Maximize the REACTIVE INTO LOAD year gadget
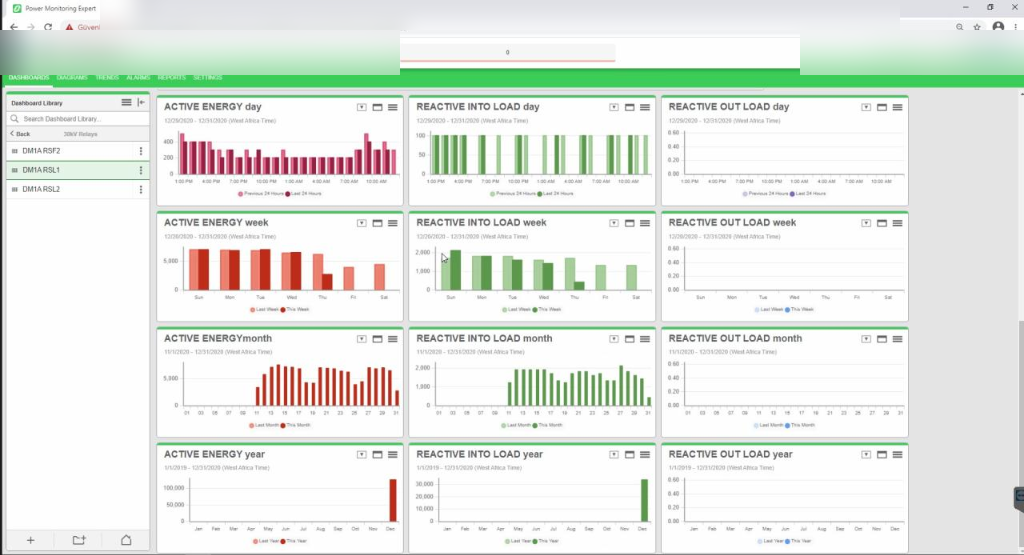Viewport: 1024px width, 555px height. pos(630,454)
